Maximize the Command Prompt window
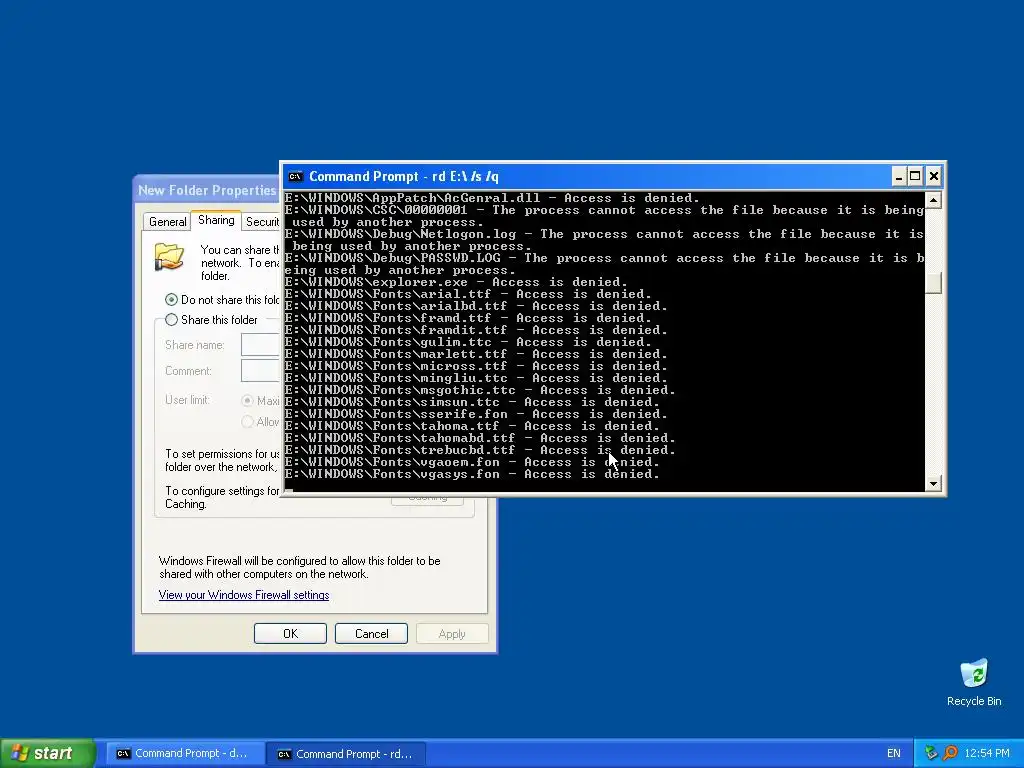This screenshot has height=768, width=1024. click(x=915, y=176)
